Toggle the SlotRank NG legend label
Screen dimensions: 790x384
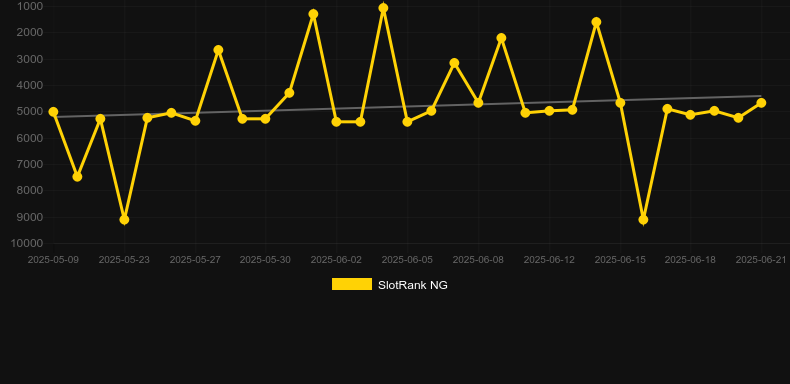[x=412, y=285]
